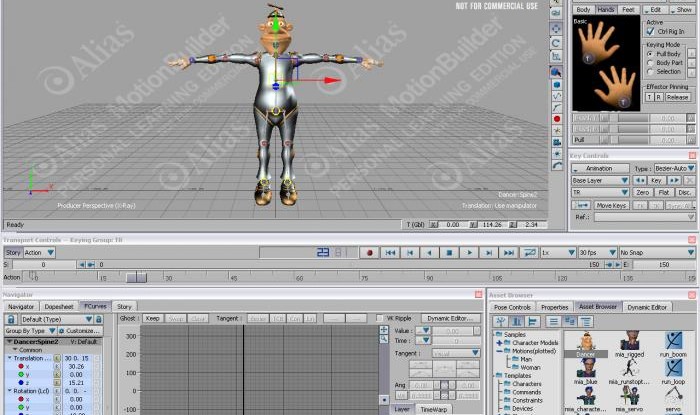Jump to the start of the take

click(390, 253)
